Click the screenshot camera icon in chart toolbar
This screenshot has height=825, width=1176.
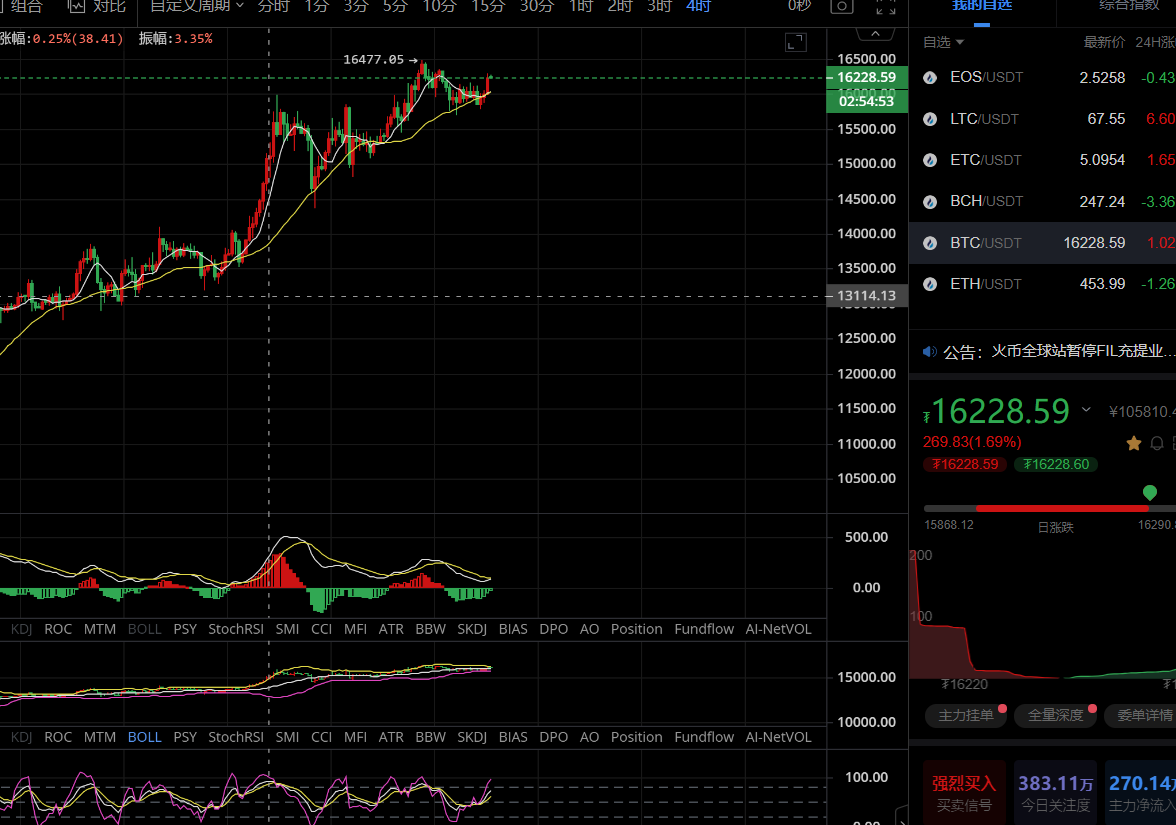pos(842,6)
